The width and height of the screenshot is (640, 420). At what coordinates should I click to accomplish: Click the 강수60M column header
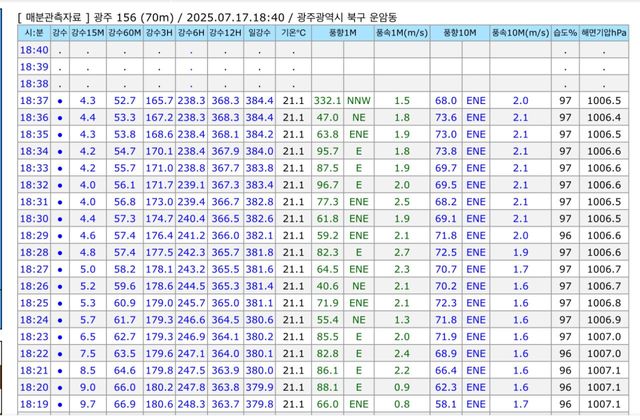[124, 33]
